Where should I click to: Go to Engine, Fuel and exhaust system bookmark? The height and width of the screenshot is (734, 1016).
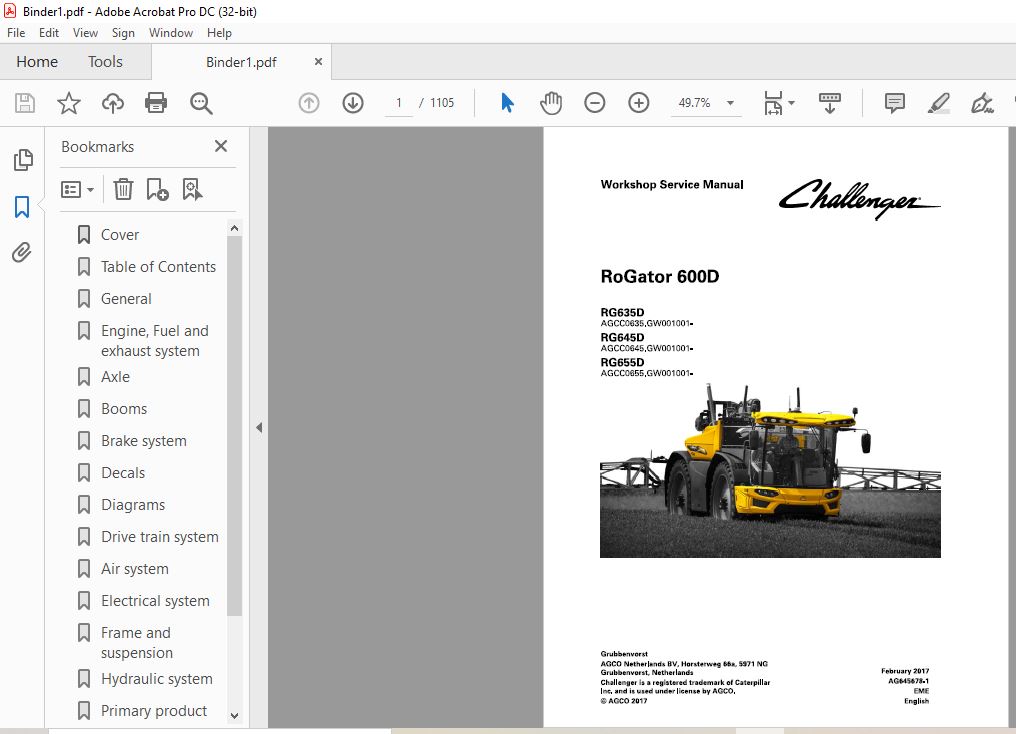[154, 341]
